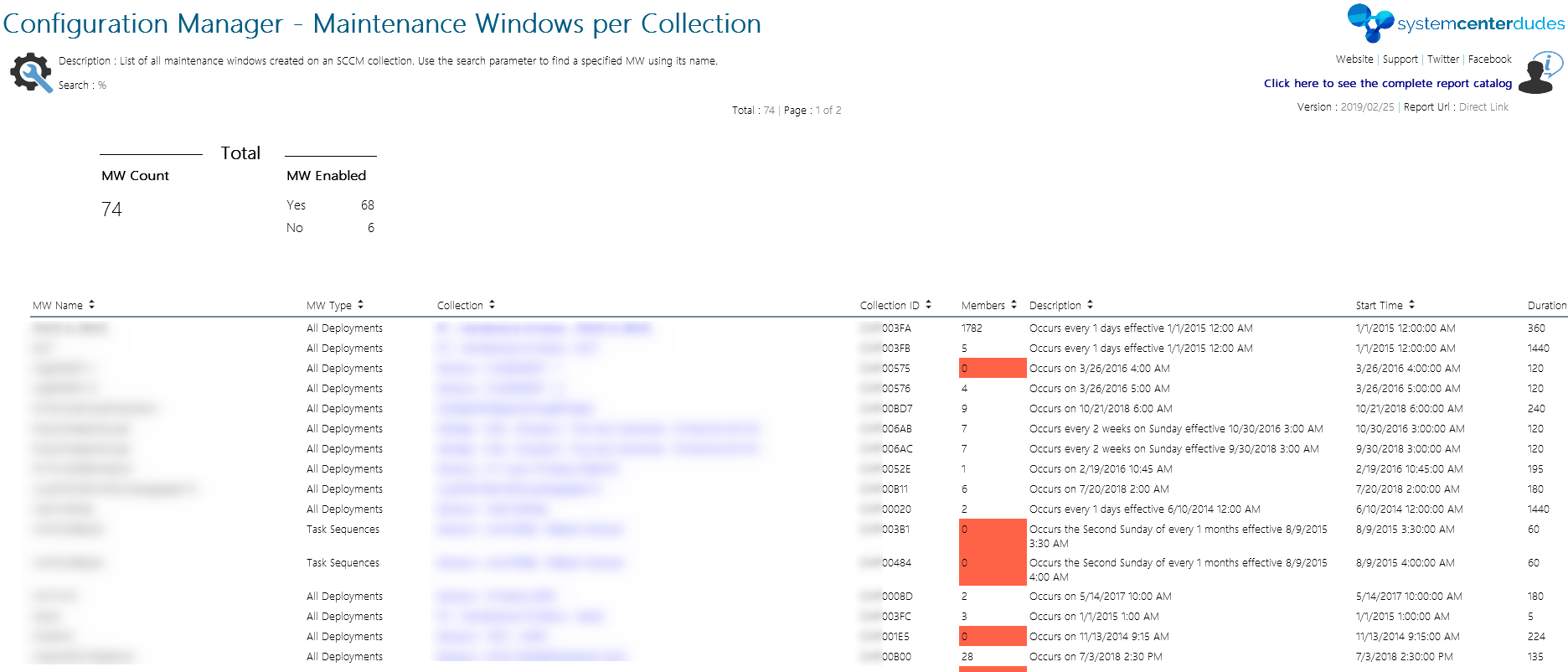The width and height of the screenshot is (1568, 672).
Task: Open the Facebook link
Action: click(x=1490, y=59)
